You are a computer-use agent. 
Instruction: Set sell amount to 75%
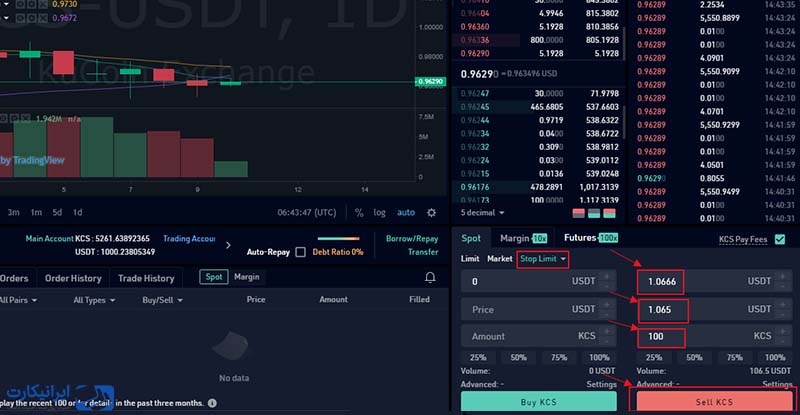coord(735,357)
